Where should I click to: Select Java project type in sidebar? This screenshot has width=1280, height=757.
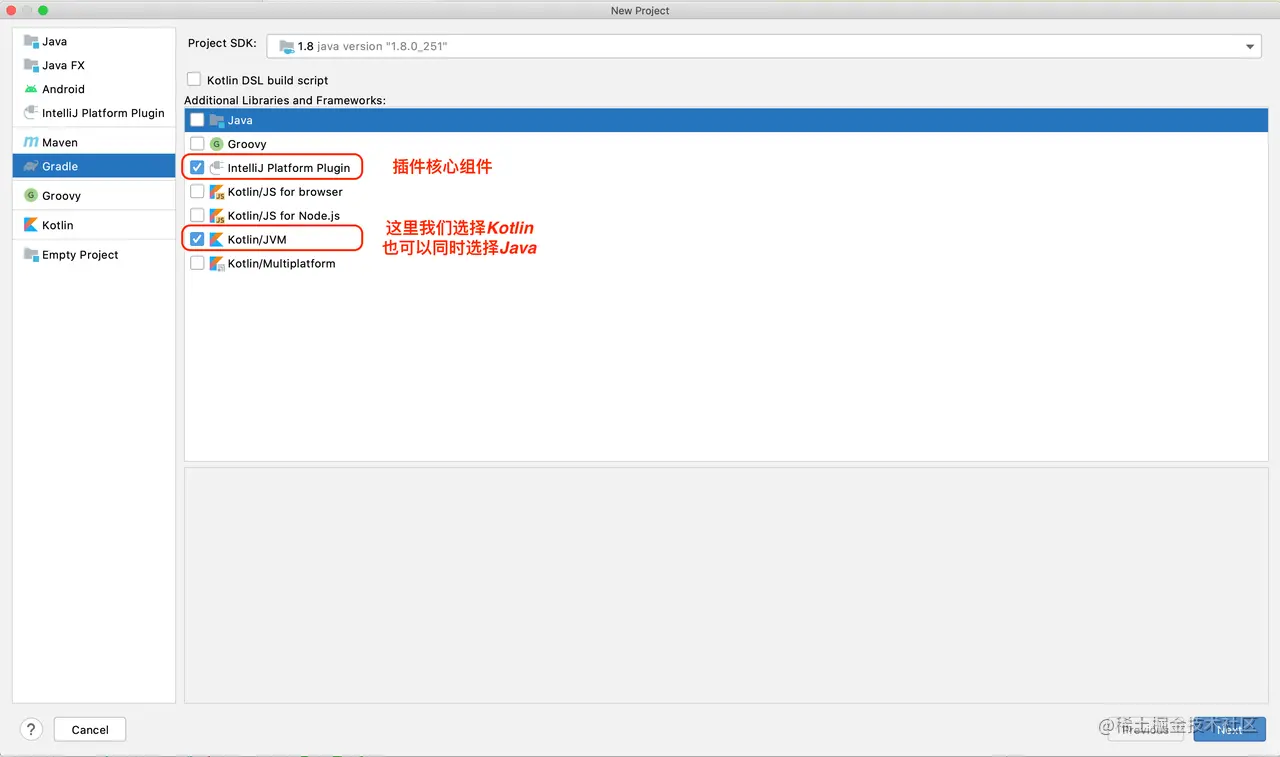coord(94,42)
